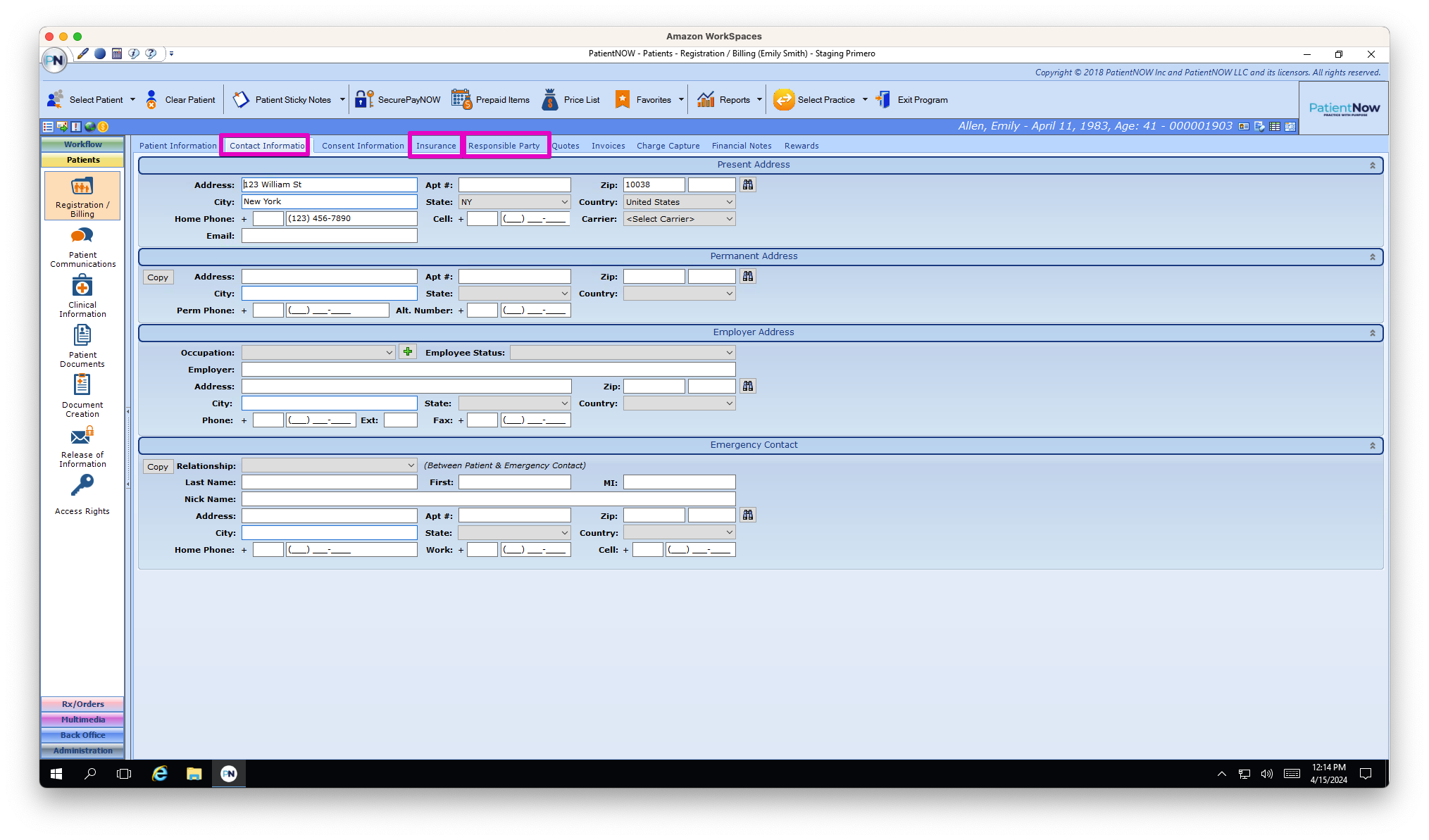Click Copy in the Permanent Address section

coord(158,277)
